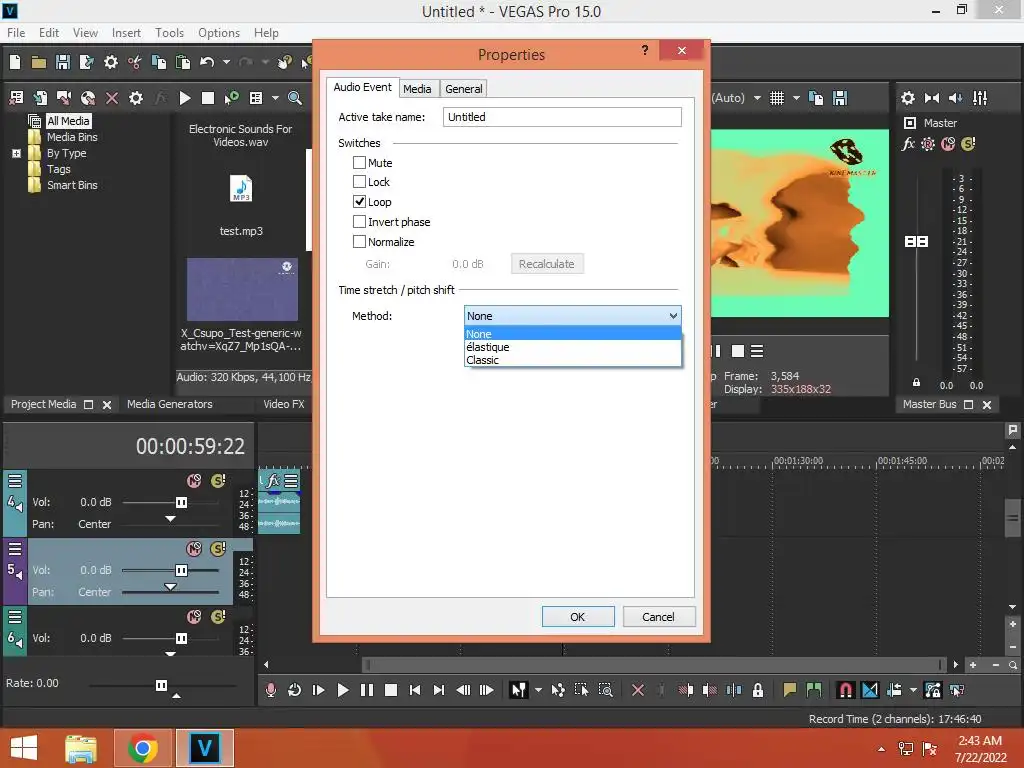This screenshot has height=768, width=1024.
Task: Enable the Mute checkbox
Action: (359, 162)
